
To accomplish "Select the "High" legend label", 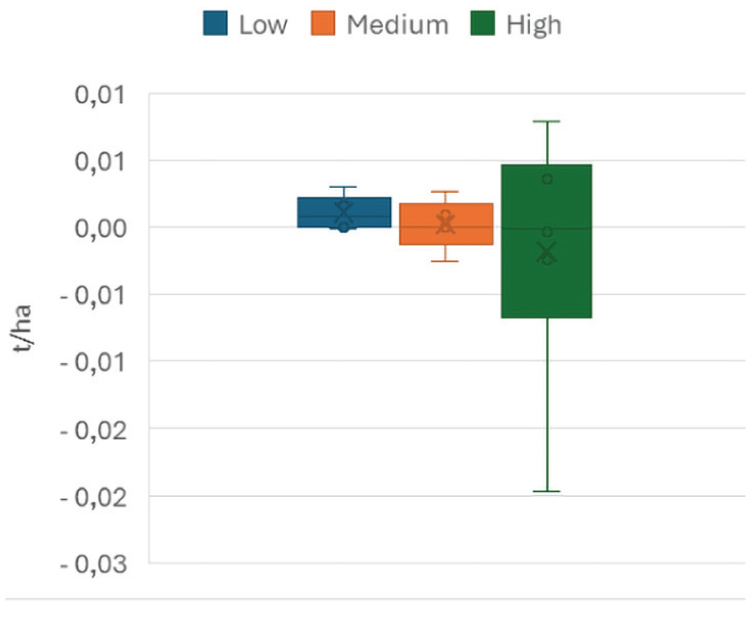I will point(534,25).
